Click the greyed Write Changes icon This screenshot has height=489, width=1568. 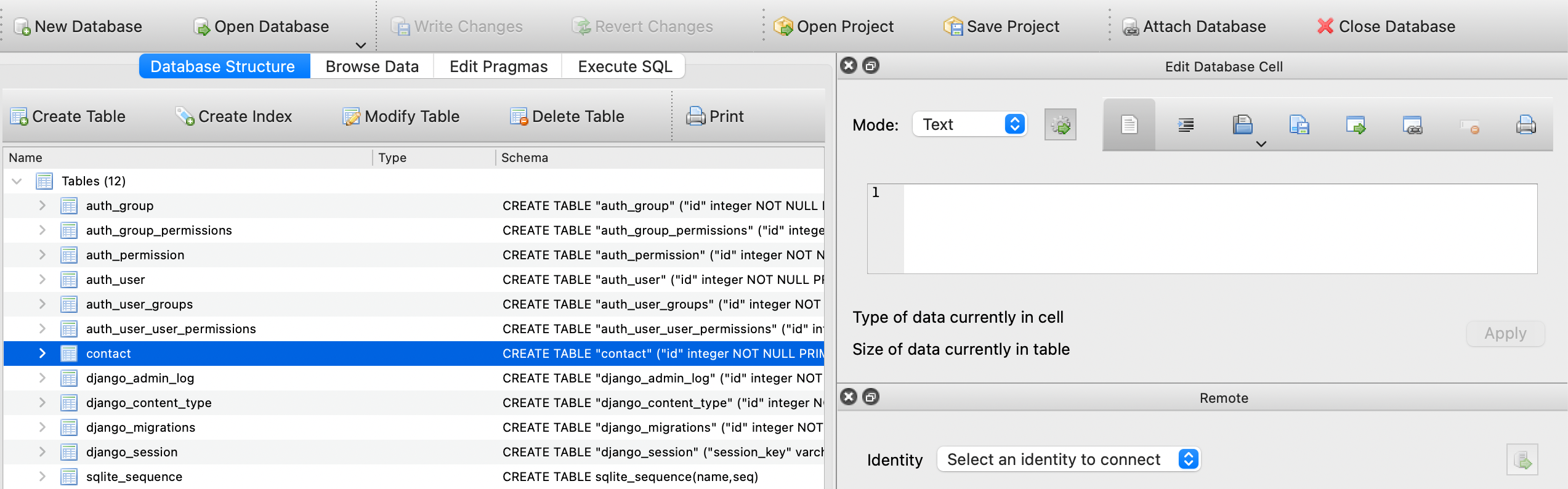pyautogui.click(x=401, y=27)
